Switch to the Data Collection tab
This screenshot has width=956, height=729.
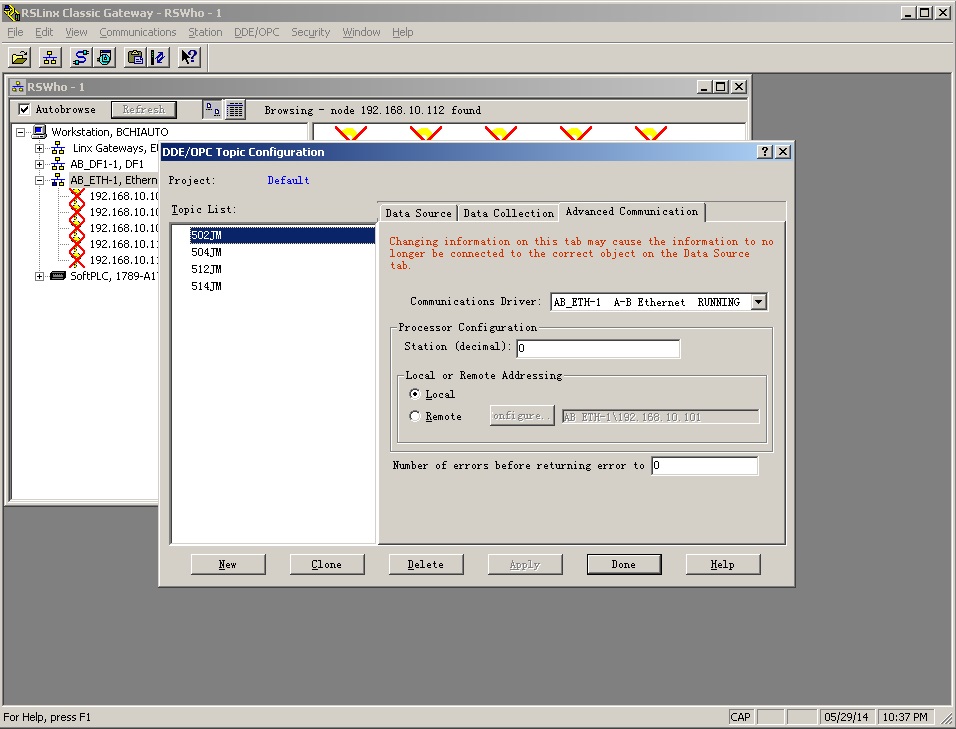508,213
